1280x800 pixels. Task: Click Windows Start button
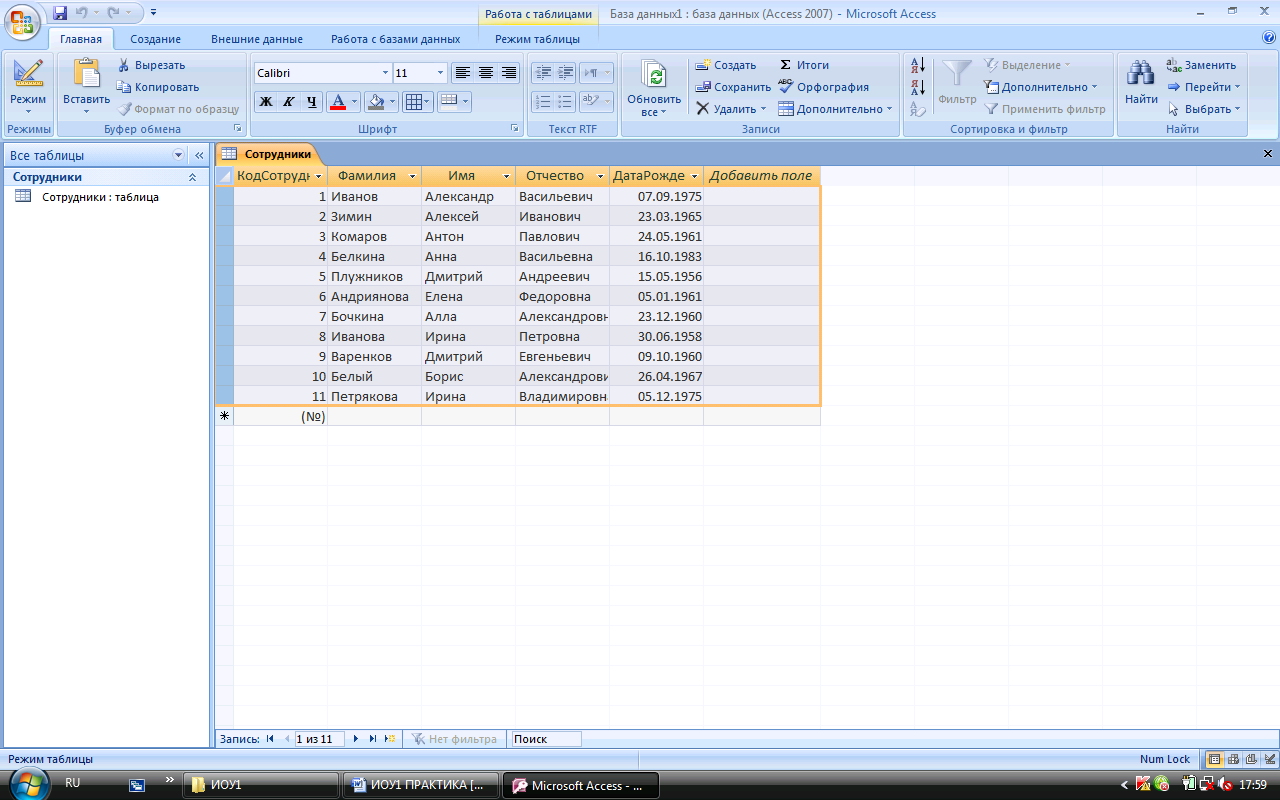point(29,784)
